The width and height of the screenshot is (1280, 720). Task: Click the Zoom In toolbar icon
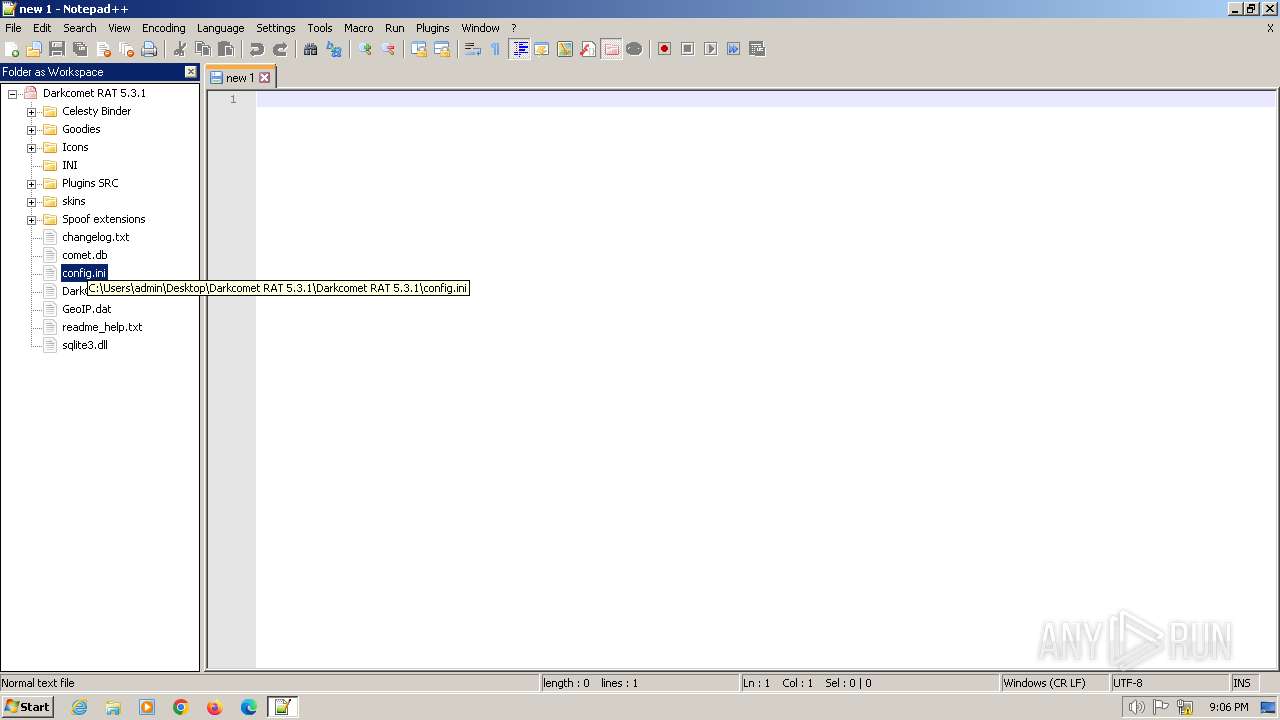pyautogui.click(x=365, y=49)
